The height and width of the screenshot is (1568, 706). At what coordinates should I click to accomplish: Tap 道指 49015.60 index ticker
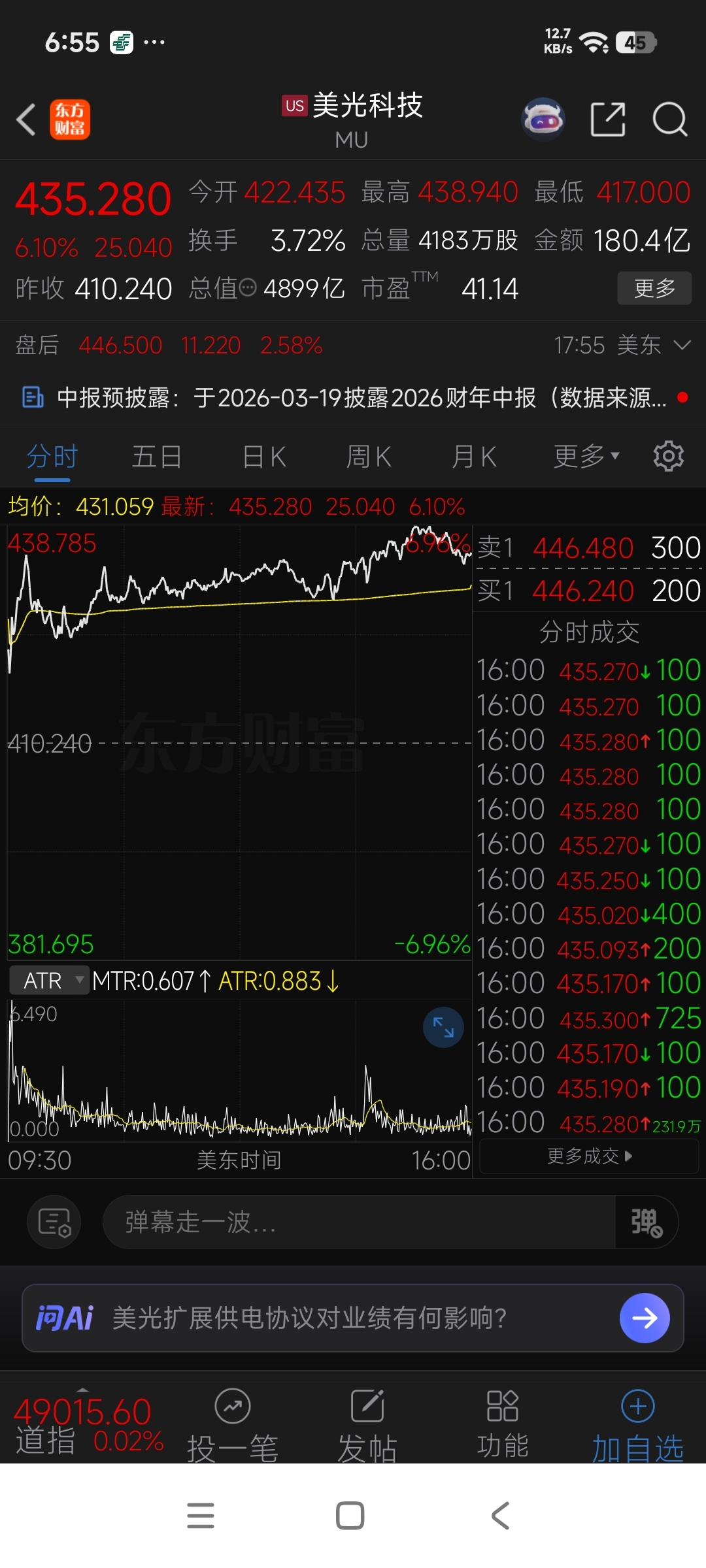[88, 1426]
